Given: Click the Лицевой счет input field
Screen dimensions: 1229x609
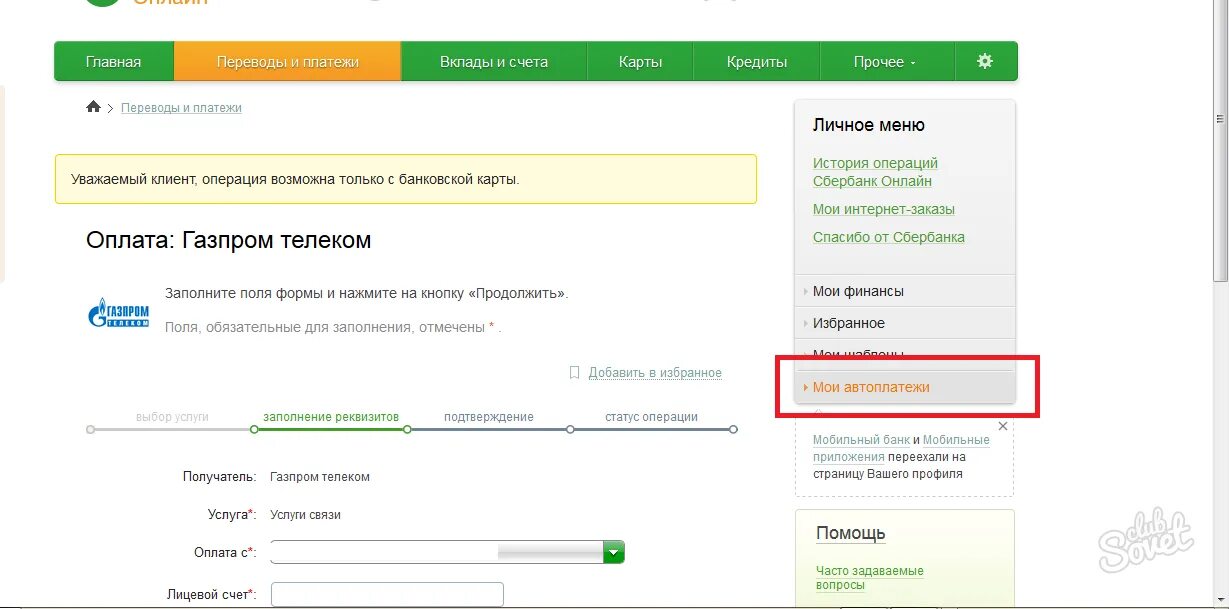Looking at the screenshot, I should (387, 595).
